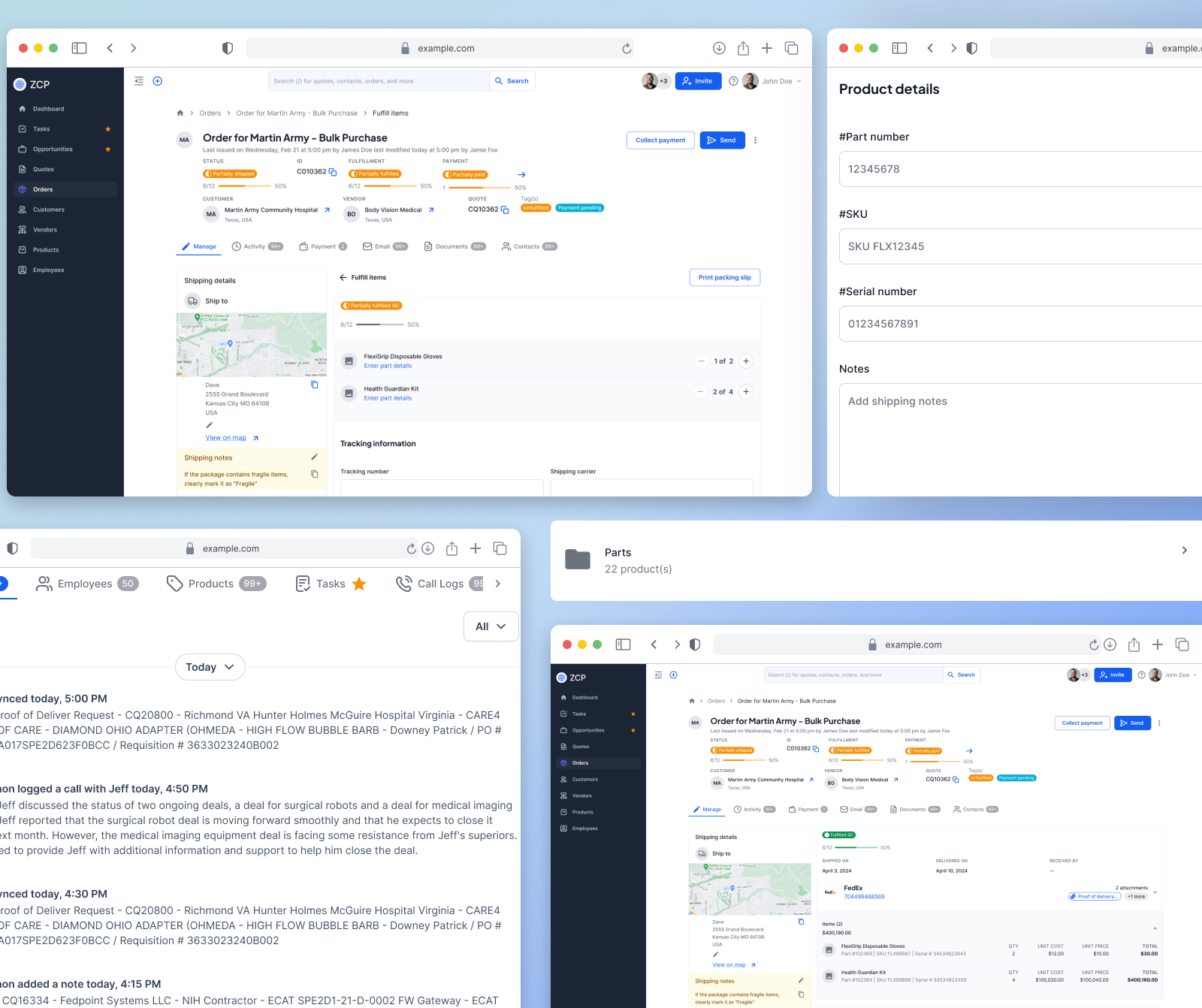Unstar the Tasks tab in the bottom window

(x=358, y=584)
